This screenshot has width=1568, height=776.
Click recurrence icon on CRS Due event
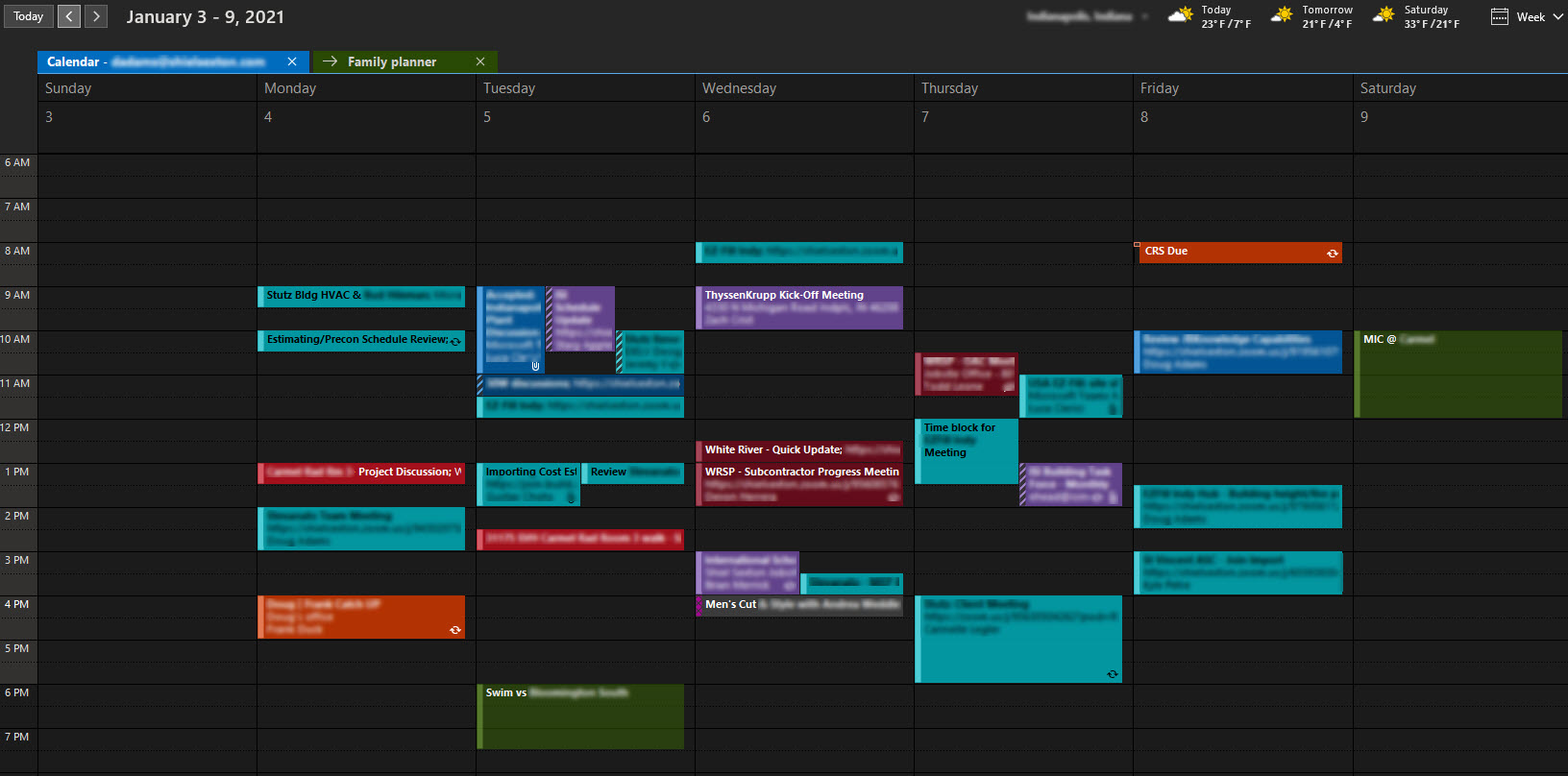[x=1332, y=254]
